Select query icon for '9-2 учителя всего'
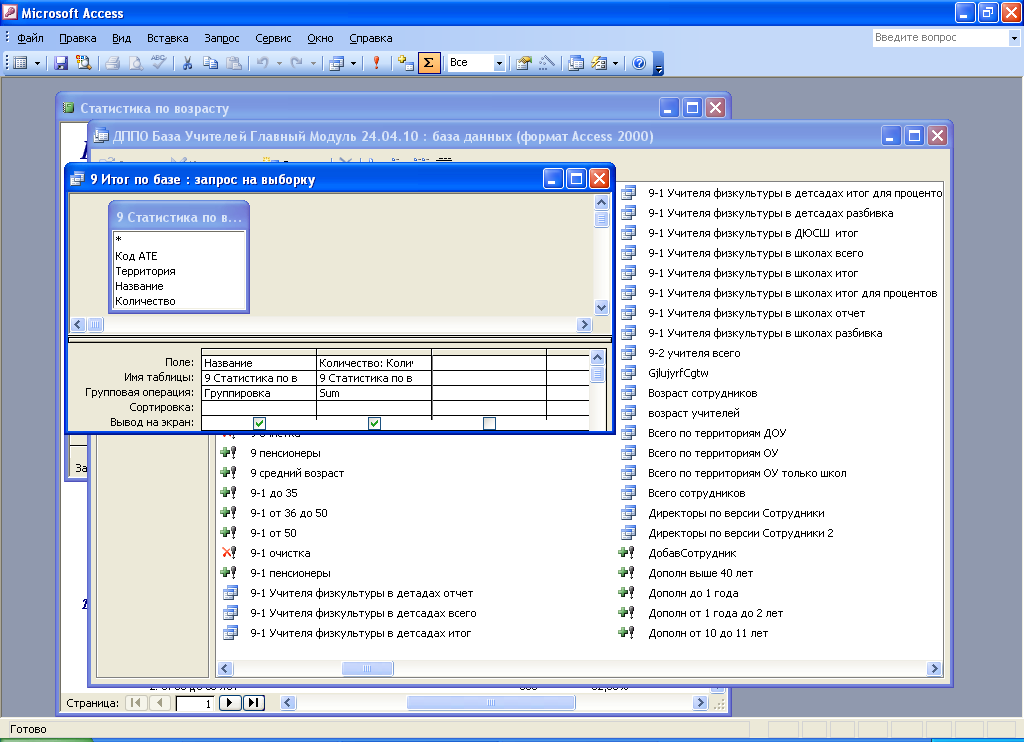1024x742 pixels. [628, 353]
